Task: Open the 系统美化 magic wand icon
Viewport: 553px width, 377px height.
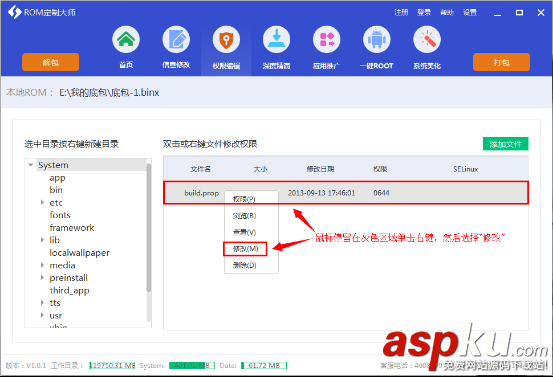Action: [427, 39]
